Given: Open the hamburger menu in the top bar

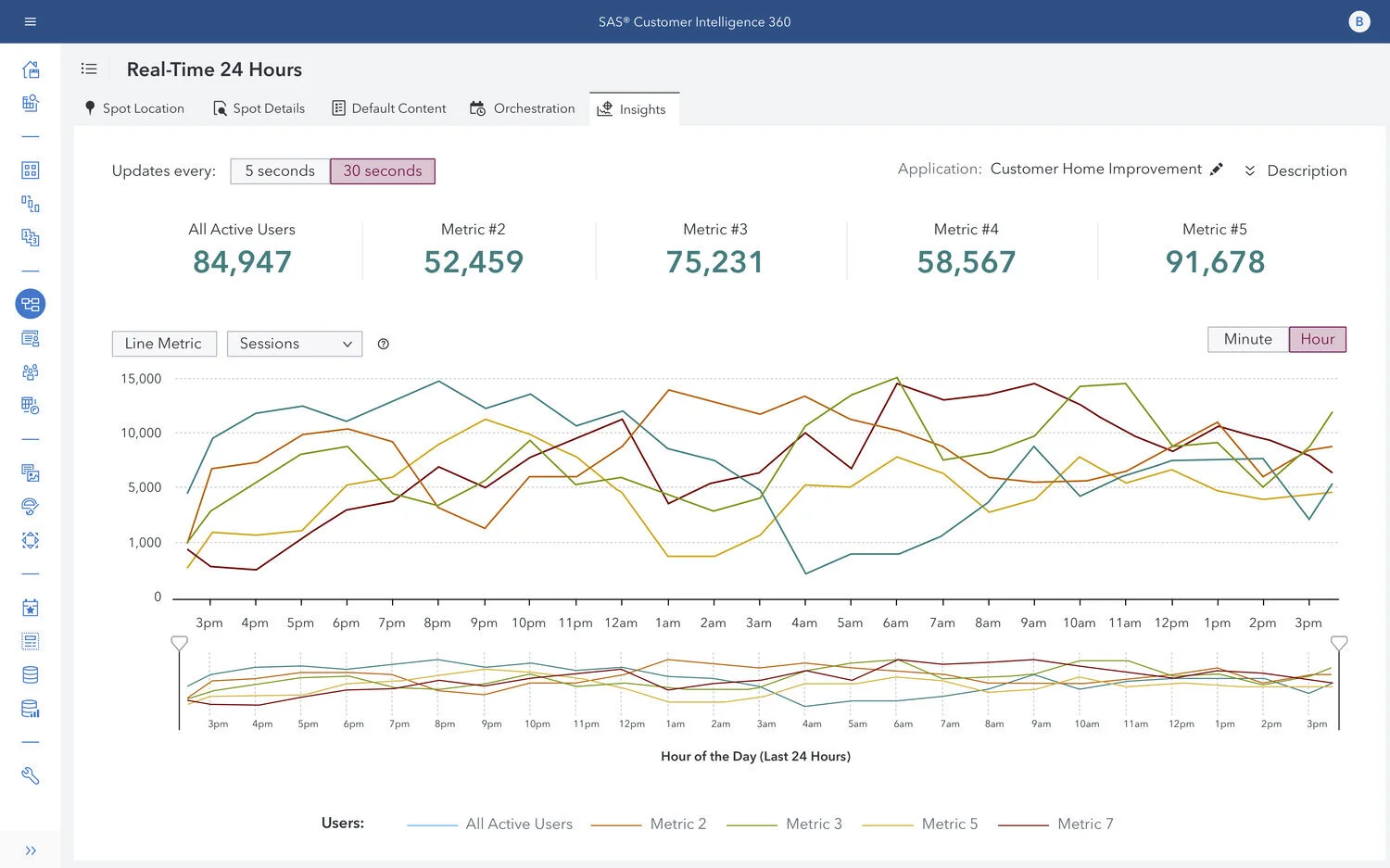Looking at the screenshot, I should (x=31, y=21).
